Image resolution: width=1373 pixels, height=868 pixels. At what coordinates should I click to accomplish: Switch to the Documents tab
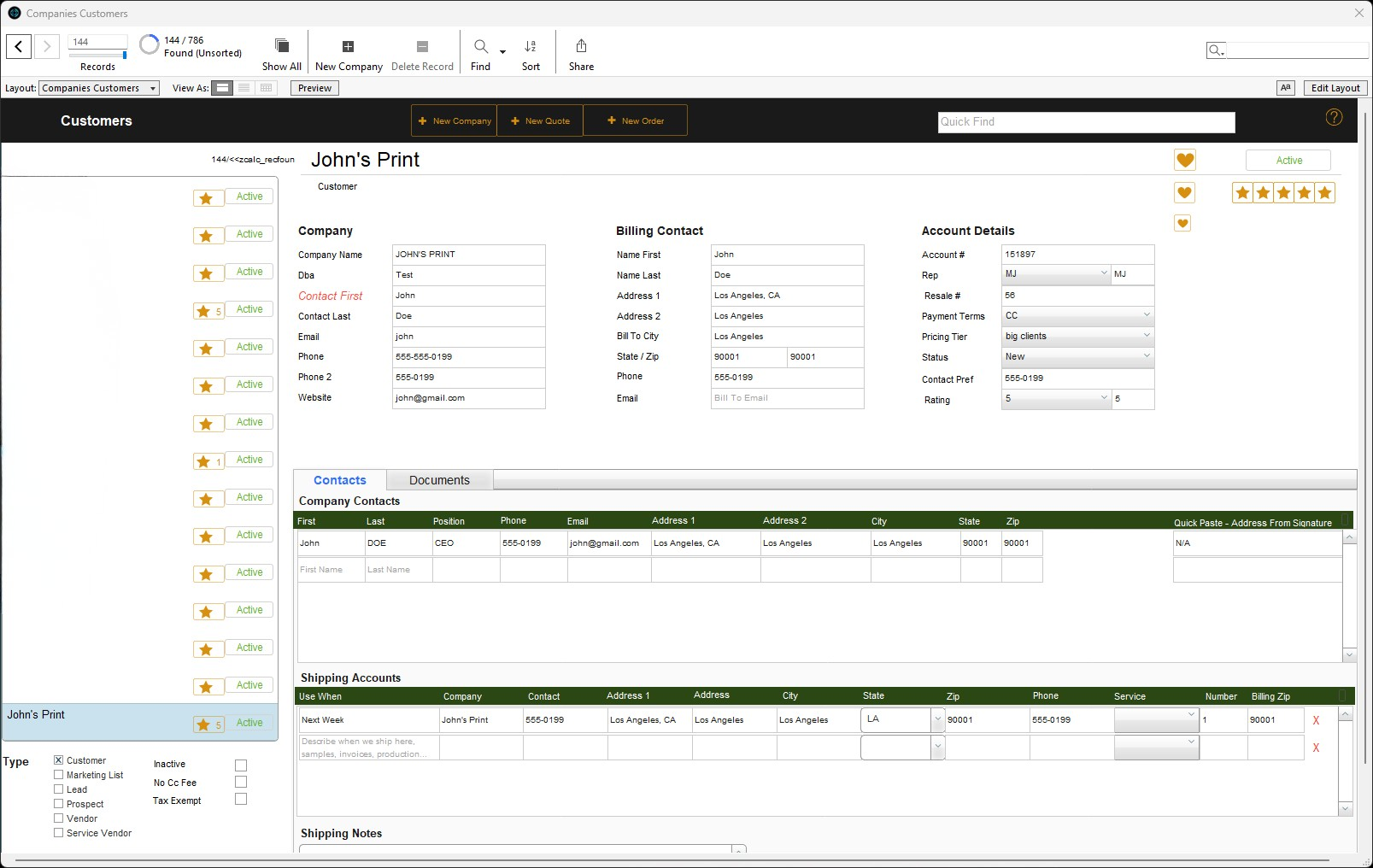440,480
